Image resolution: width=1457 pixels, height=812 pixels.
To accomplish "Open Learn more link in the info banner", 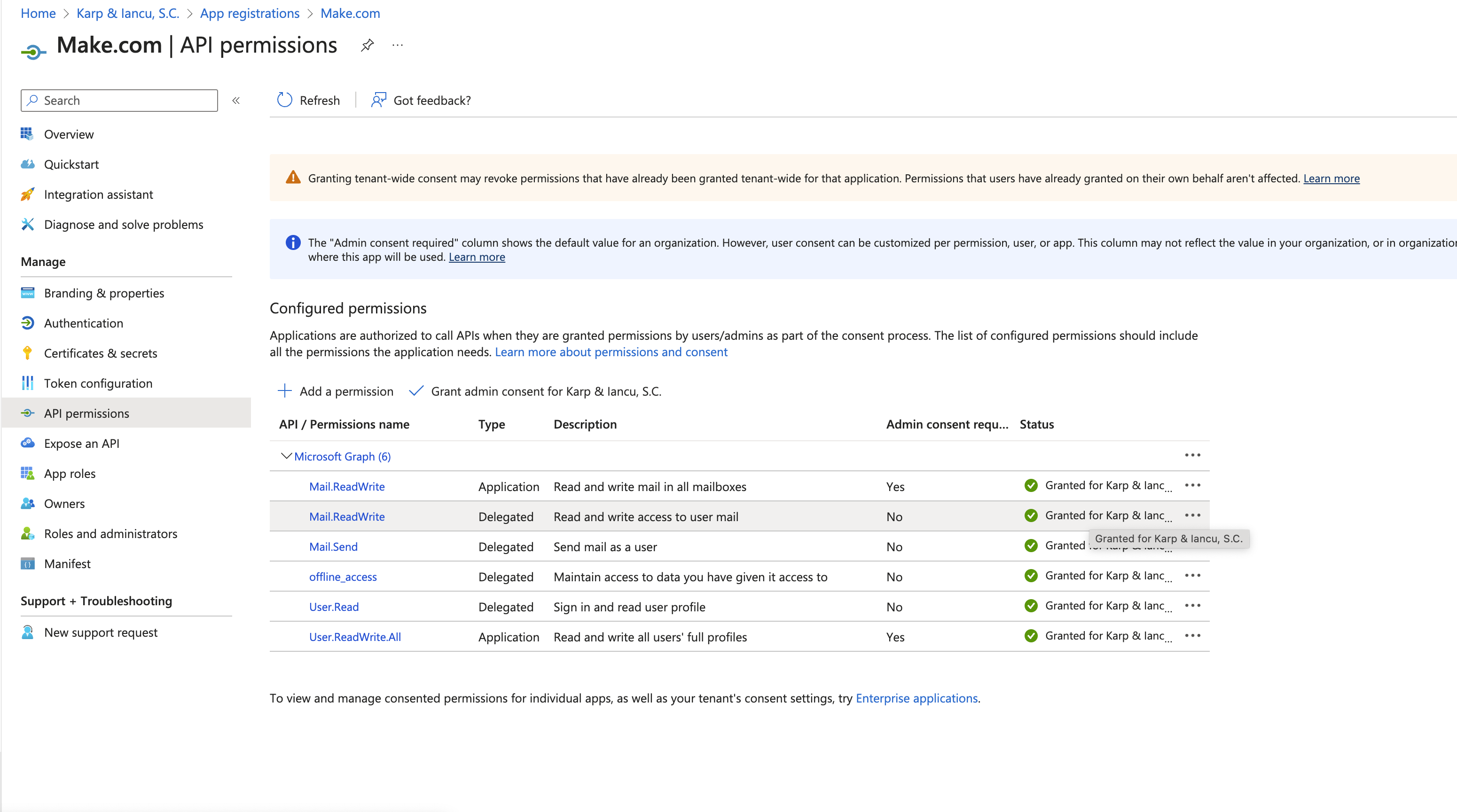I will [477, 257].
